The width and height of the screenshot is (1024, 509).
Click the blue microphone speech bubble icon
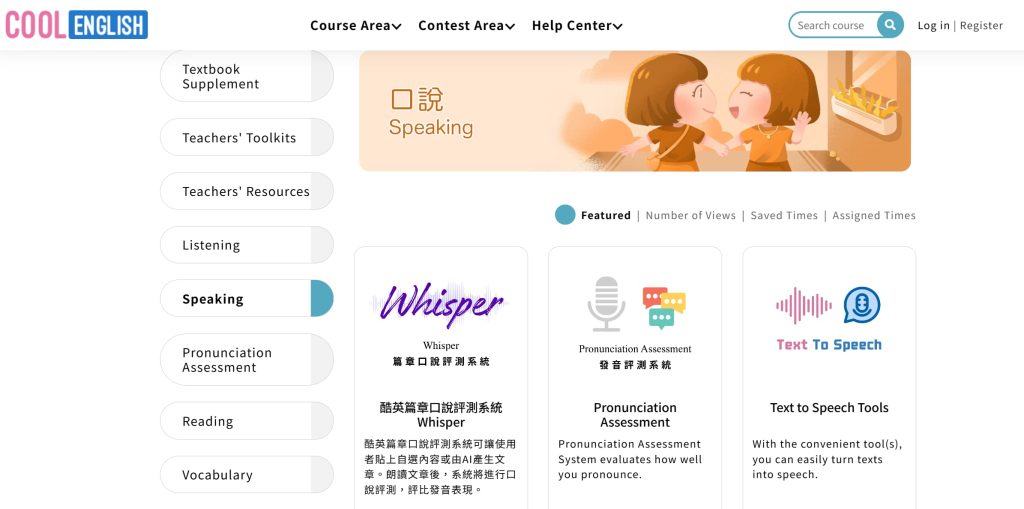(861, 305)
